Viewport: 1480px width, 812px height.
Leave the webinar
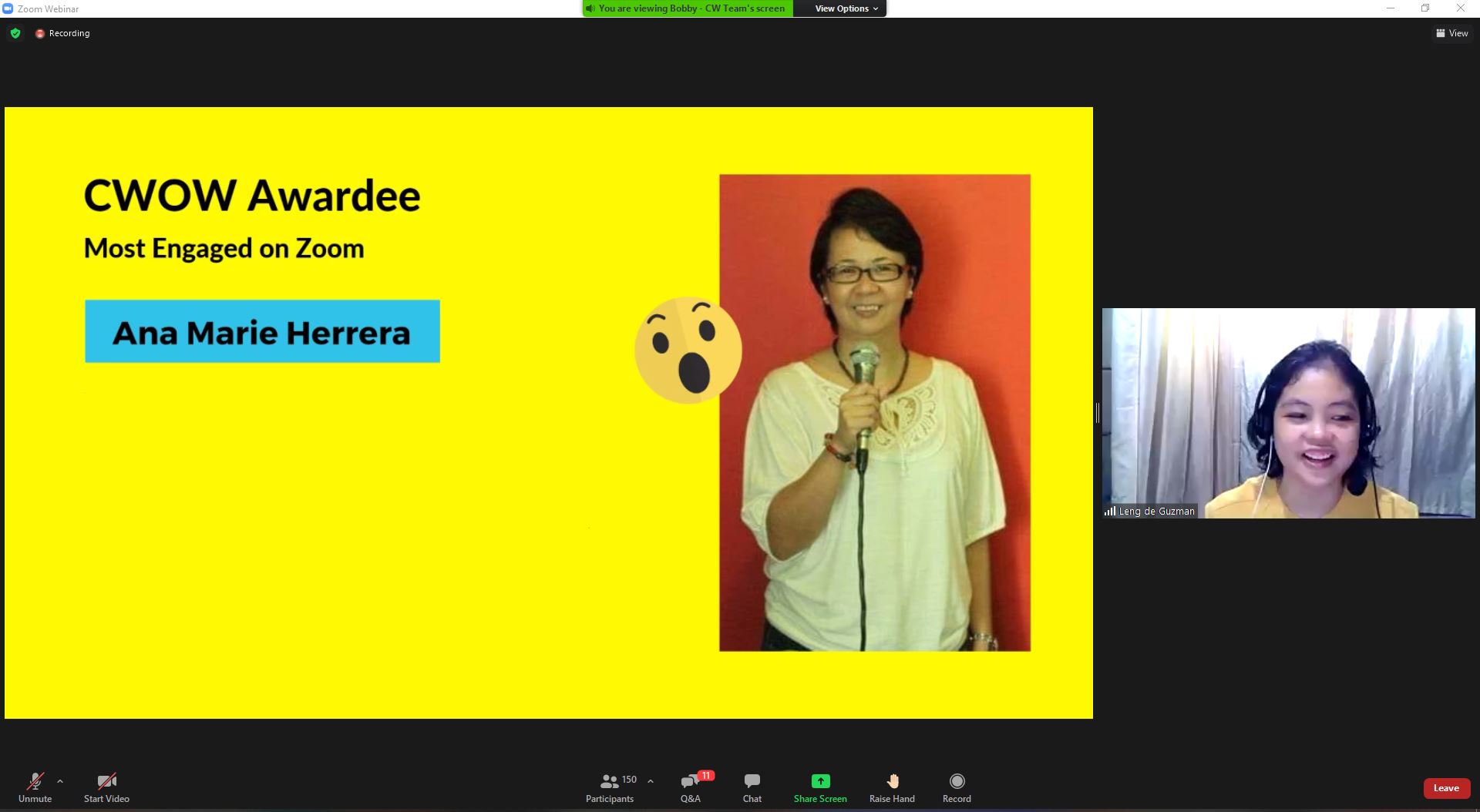(1446, 788)
